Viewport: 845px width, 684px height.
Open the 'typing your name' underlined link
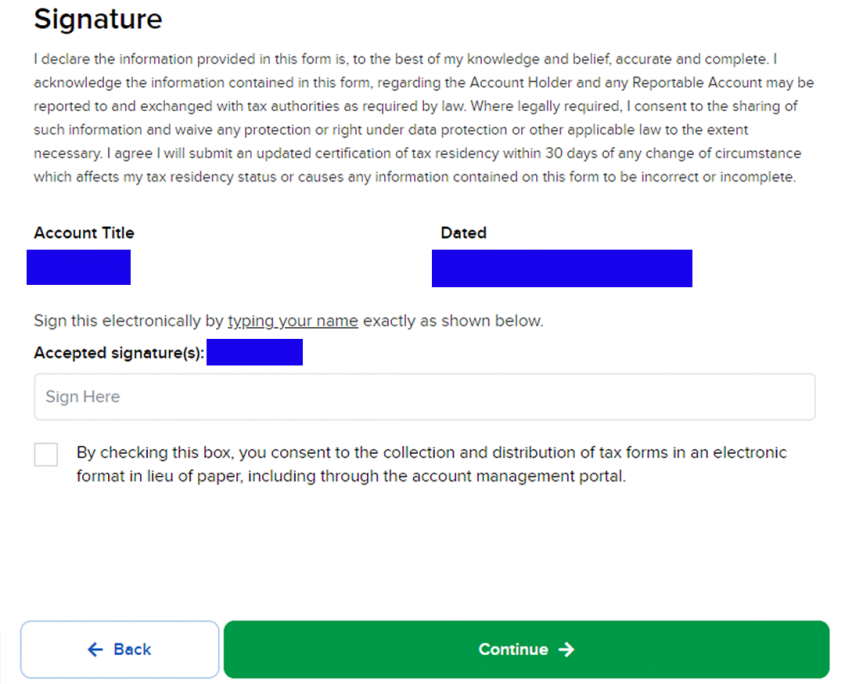pyautogui.click(x=292, y=322)
